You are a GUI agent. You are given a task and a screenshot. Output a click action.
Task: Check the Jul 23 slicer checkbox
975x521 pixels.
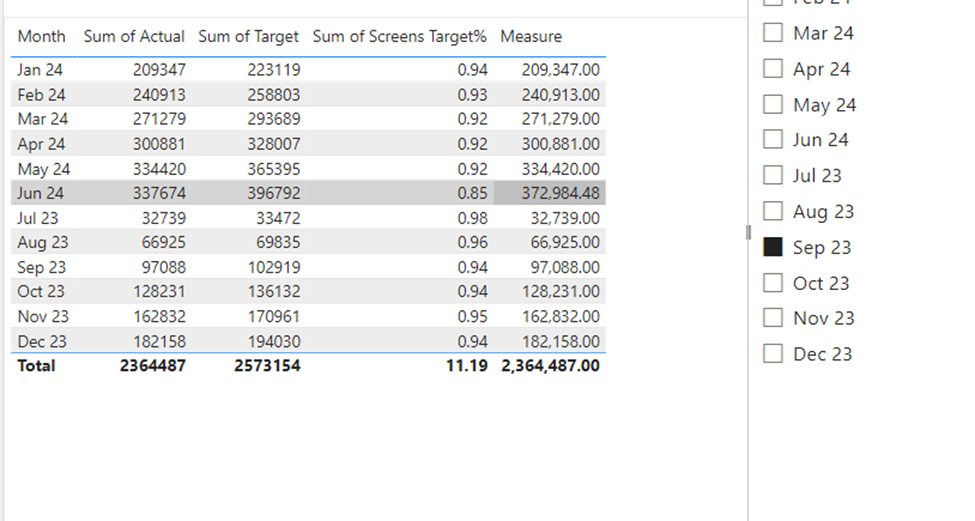point(772,175)
